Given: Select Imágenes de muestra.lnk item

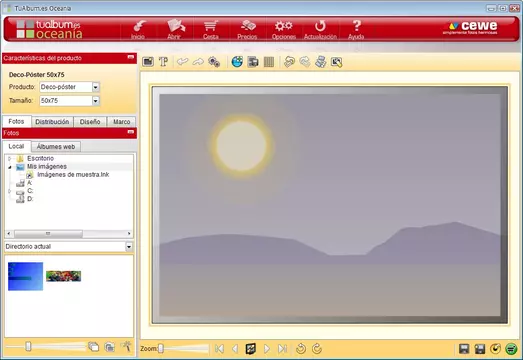Looking at the screenshot, I should (x=73, y=174).
